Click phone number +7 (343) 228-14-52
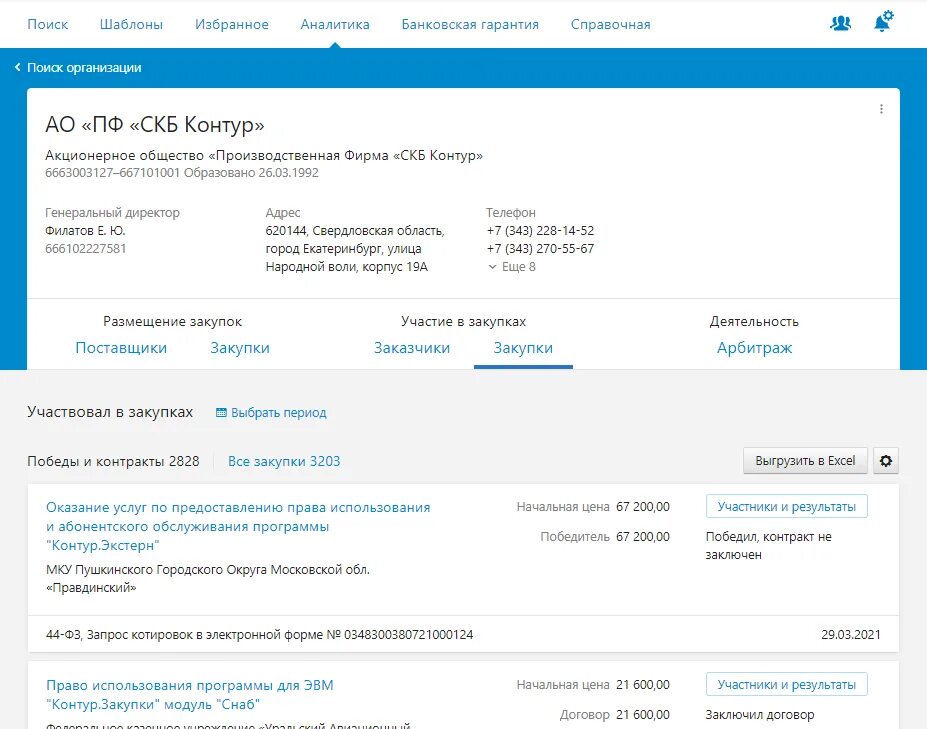The width and height of the screenshot is (927, 729). (x=540, y=231)
